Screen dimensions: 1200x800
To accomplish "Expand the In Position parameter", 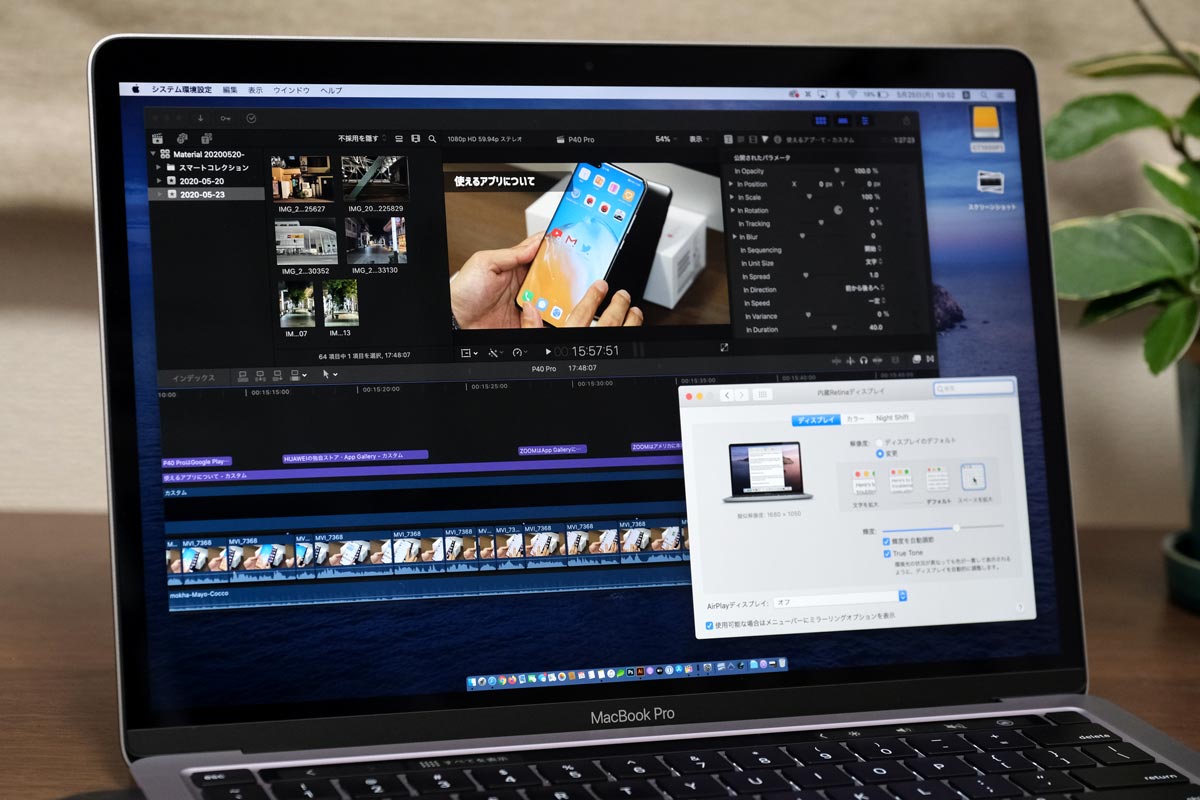I will pyautogui.click(x=733, y=184).
